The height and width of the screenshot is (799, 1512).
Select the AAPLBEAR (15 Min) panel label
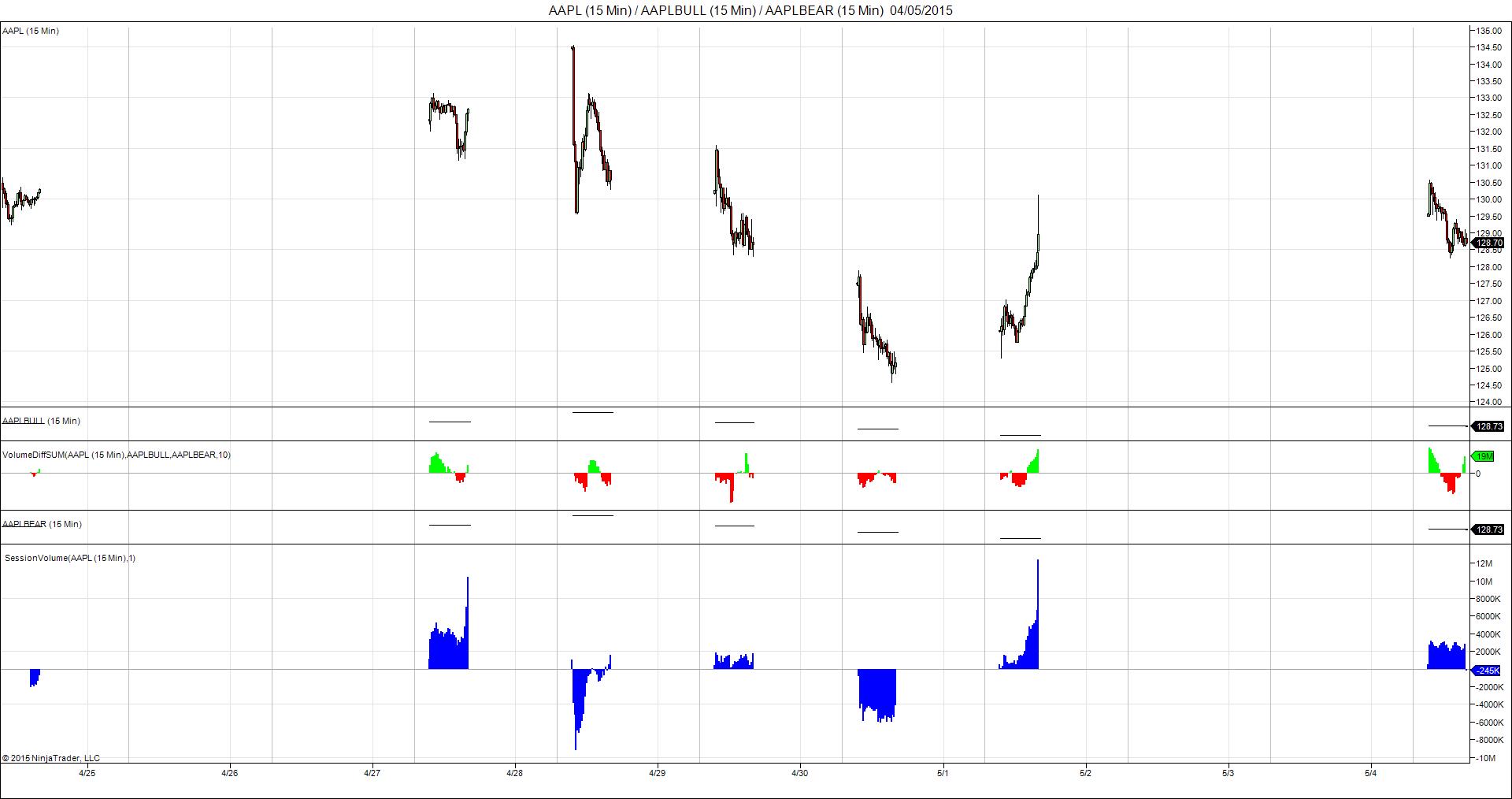pyautogui.click(x=42, y=524)
